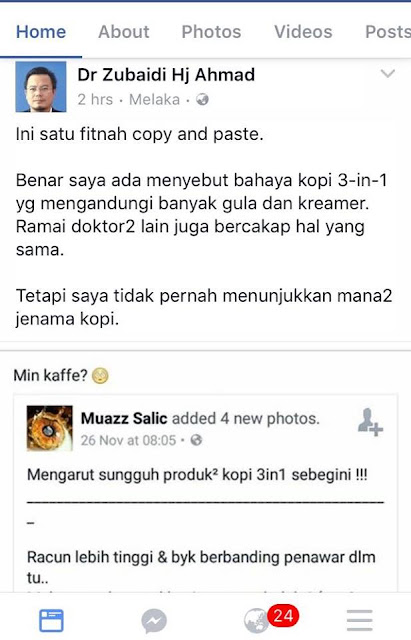411x640 pixels.
Task: Go to the Posts tab
Action: (388, 32)
